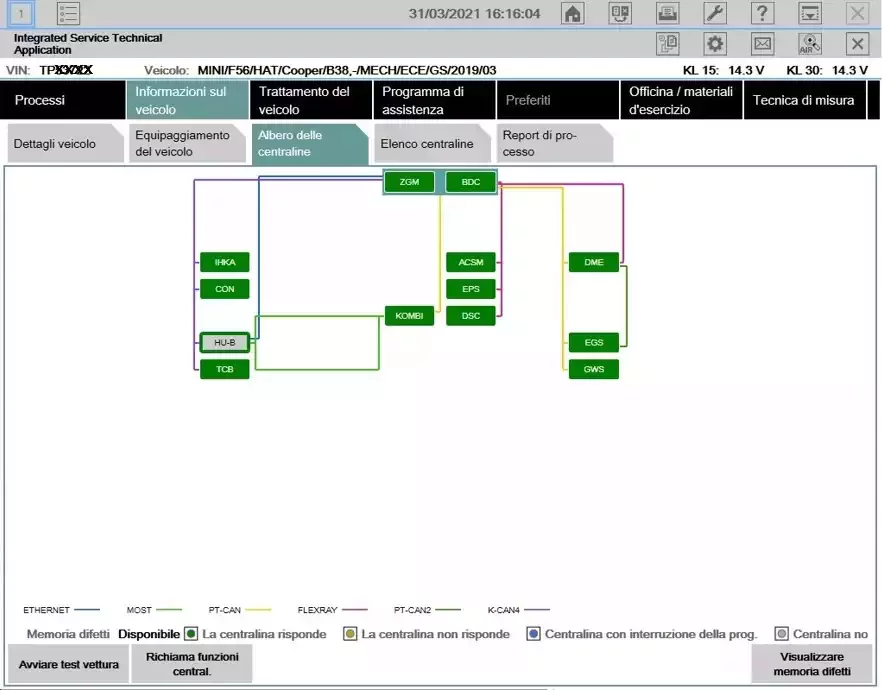Open the AIR search icon

pos(809,44)
